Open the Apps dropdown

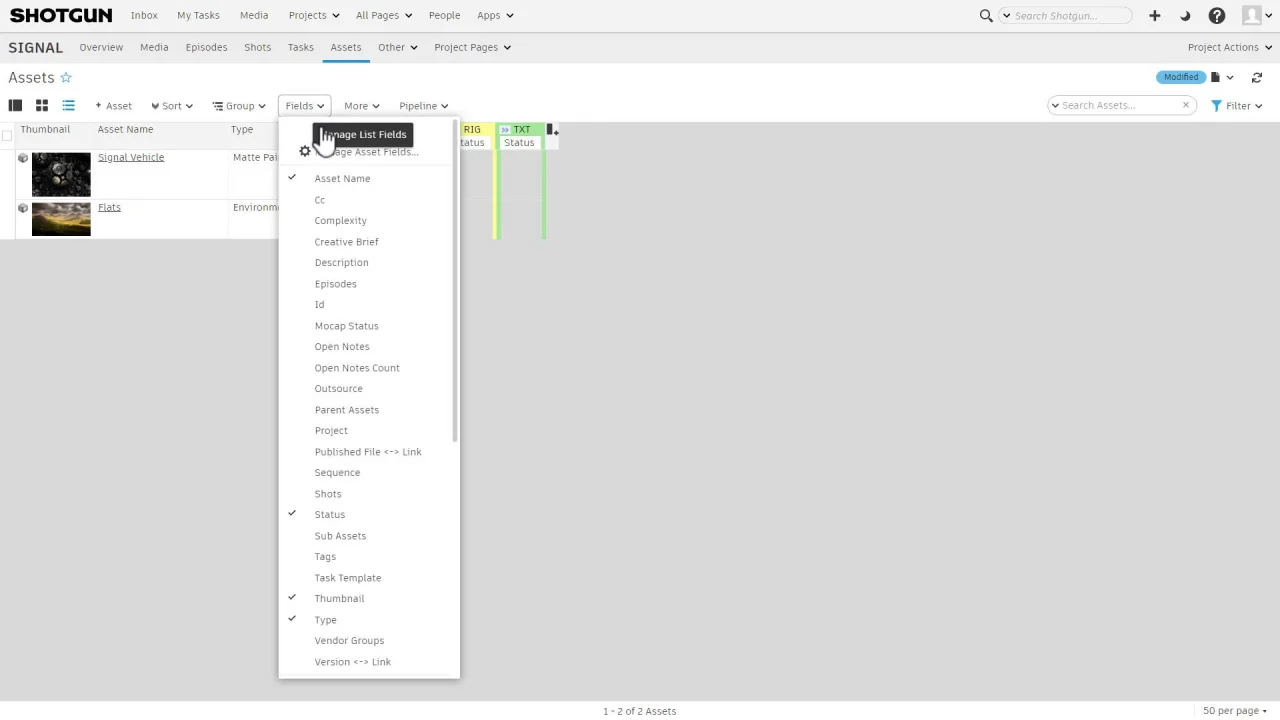(x=495, y=15)
